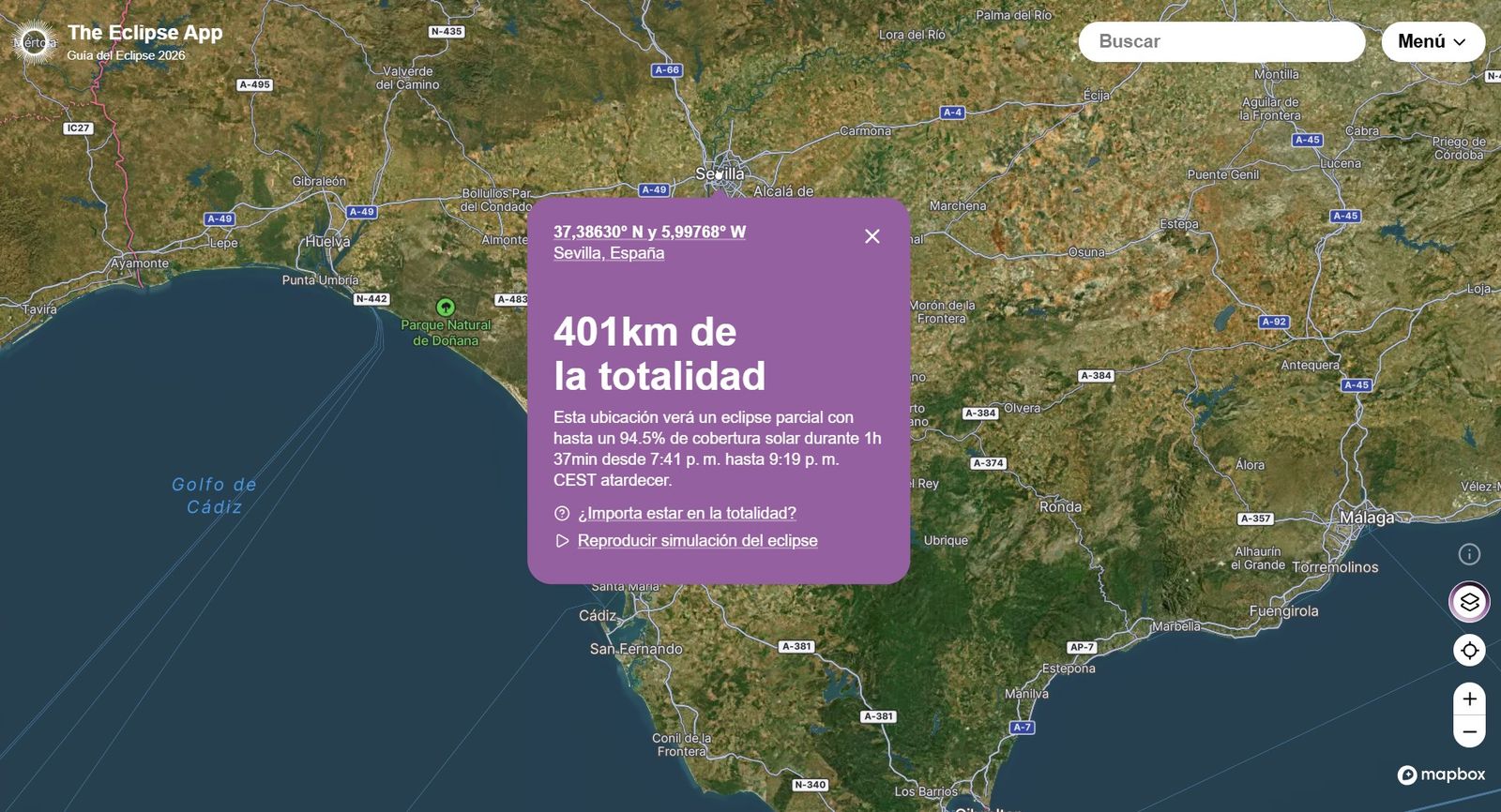Screen dimensions: 1501x812
Task: Click the play icon beside Reproducir simulación
Action: click(562, 540)
